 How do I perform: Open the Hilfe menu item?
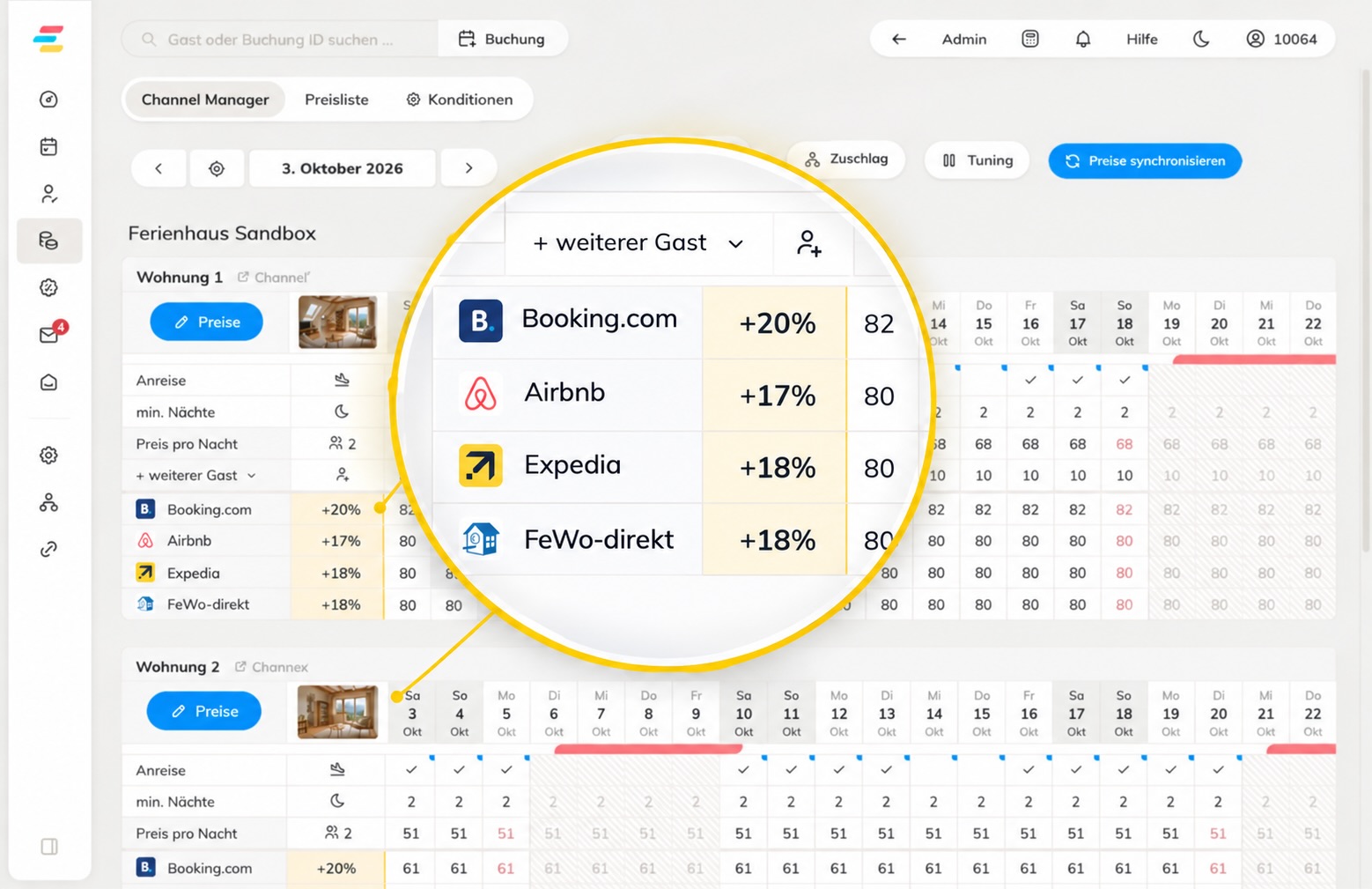coord(1142,39)
